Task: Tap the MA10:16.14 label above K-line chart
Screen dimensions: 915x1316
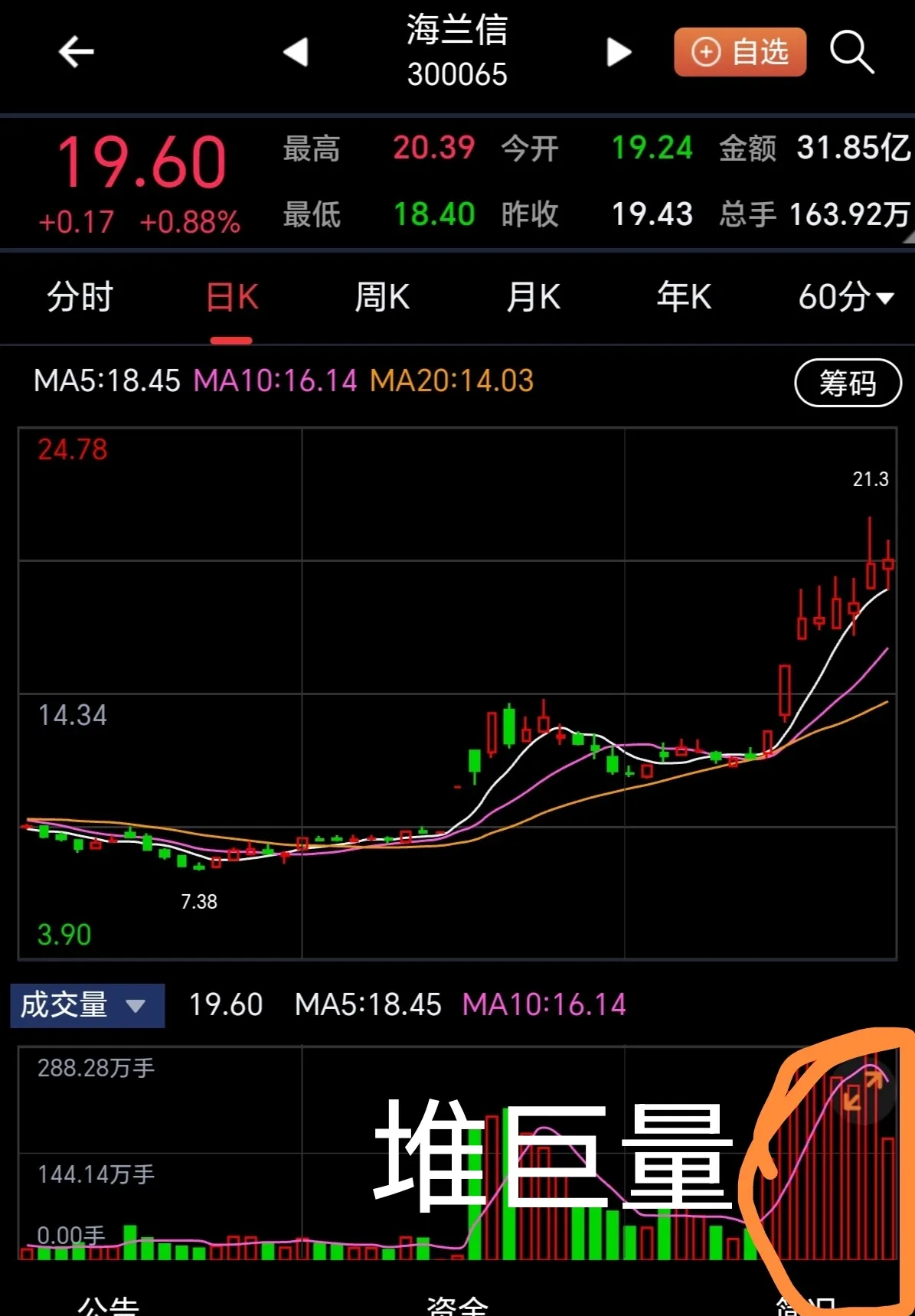Action: click(276, 380)
